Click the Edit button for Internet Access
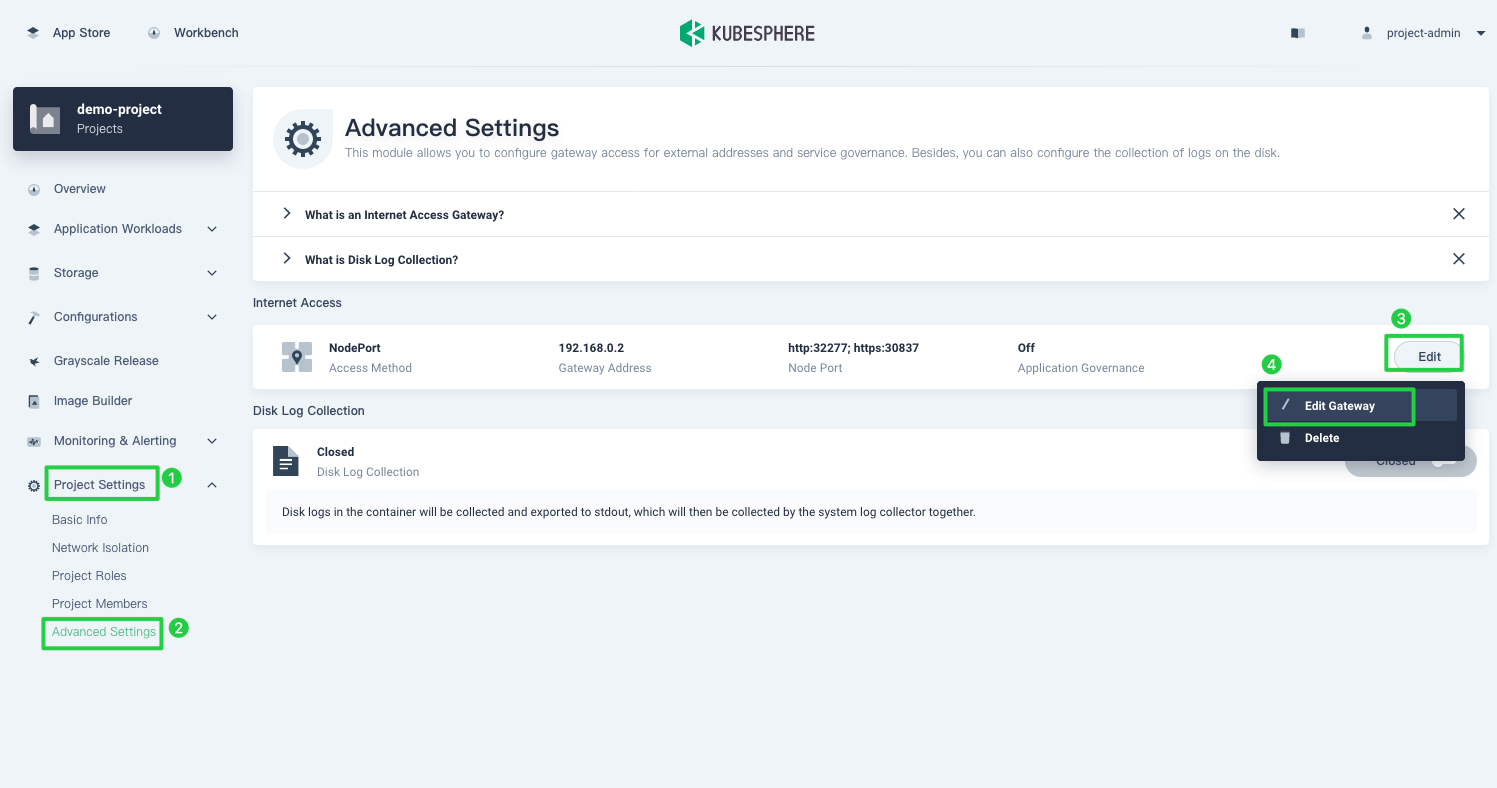 (x=1428, y=356)
